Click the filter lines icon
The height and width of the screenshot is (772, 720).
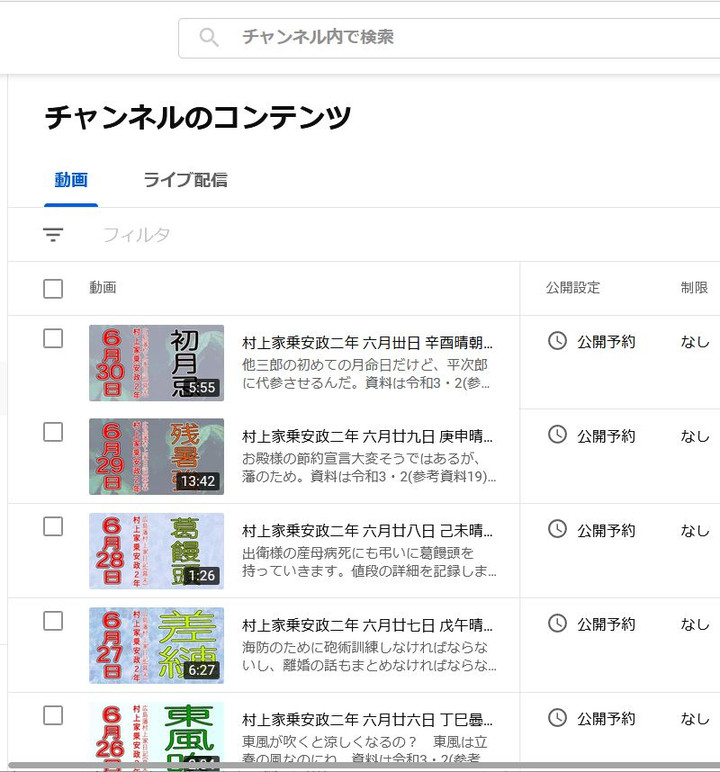(x=53, y=235)
